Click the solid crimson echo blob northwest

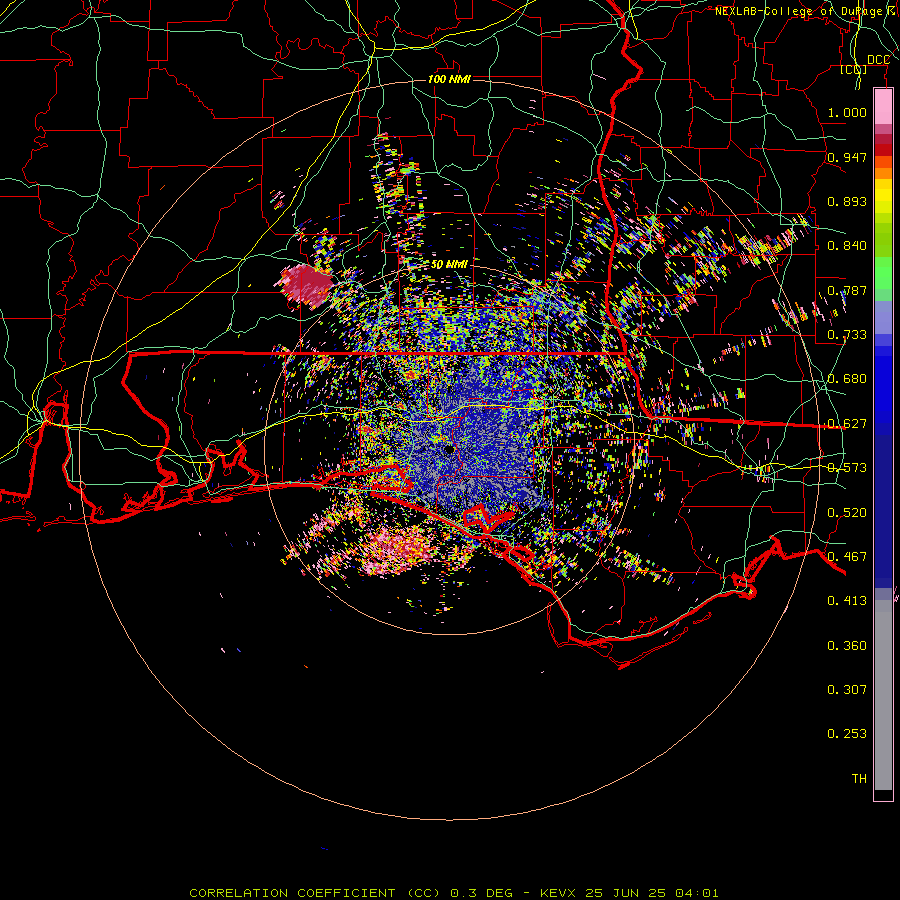tap(307, 284)
